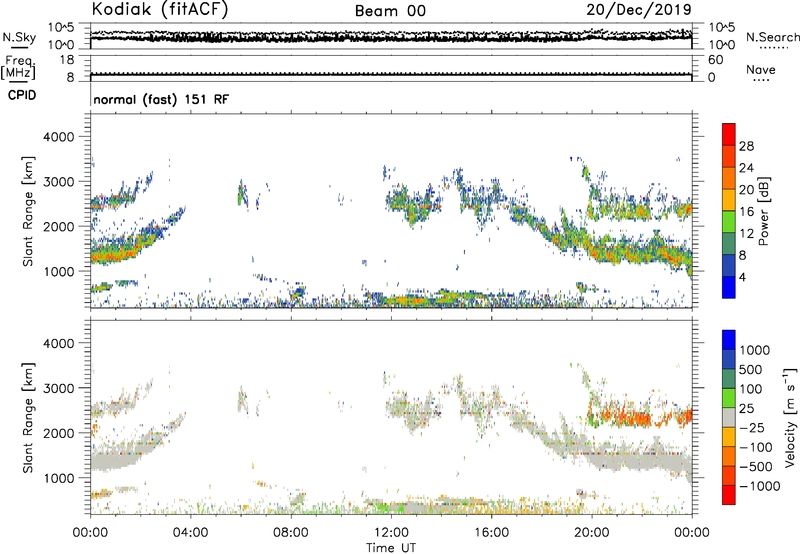Click the "2000" tick on the Power panel
This screenshot has width=800, height=554.
click(58, 226)
